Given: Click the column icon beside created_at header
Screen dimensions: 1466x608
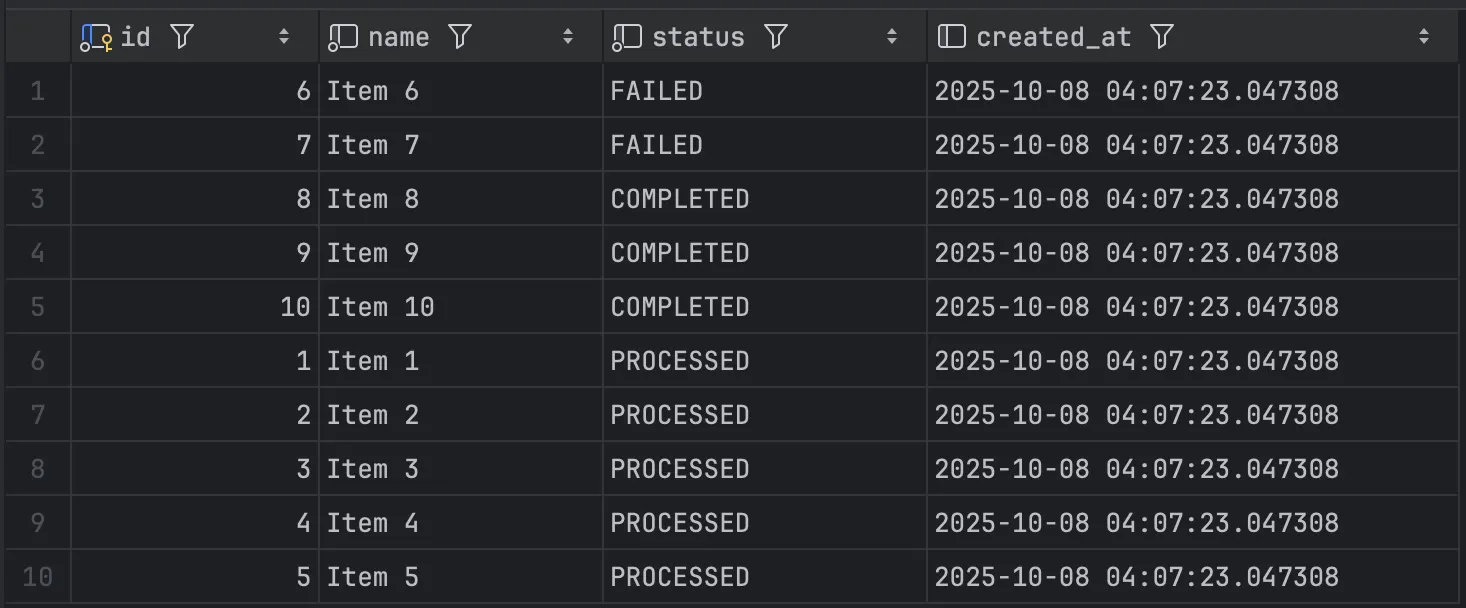Looking at the screenshot, I should [x=951, y=37].
